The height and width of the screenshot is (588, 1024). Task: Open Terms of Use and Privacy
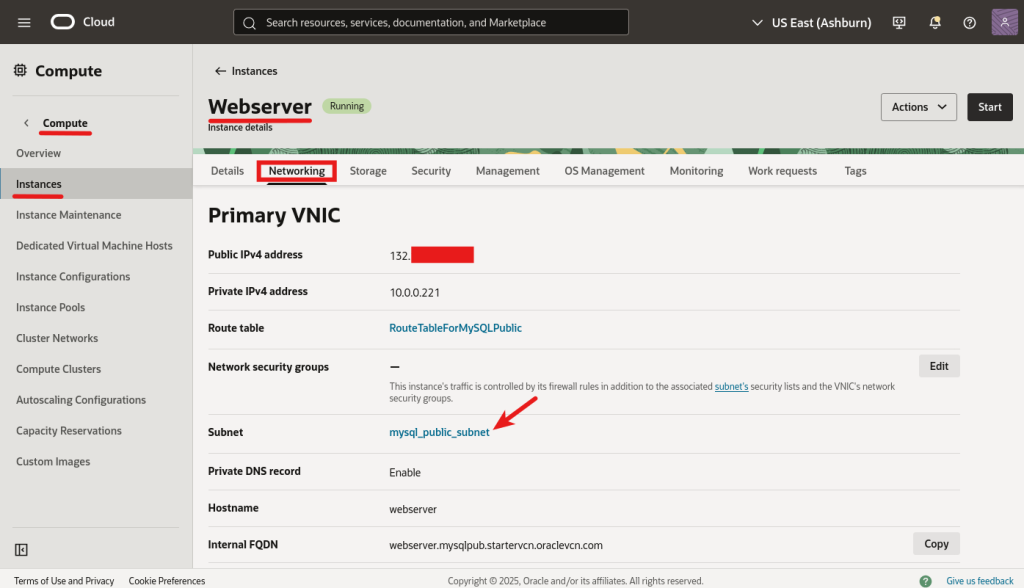pyautogui.click(x=64, y=581)
